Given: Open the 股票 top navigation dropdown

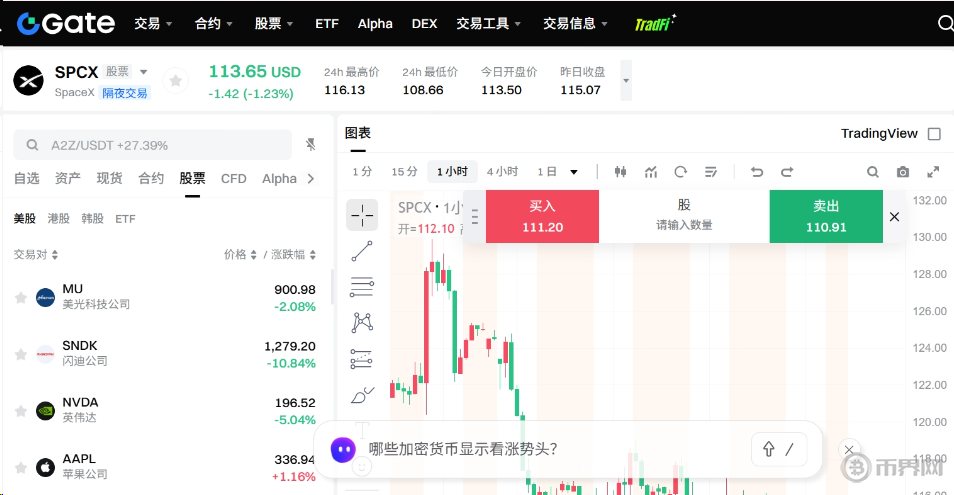Looking at the screenshot, I should pos(274,24).
